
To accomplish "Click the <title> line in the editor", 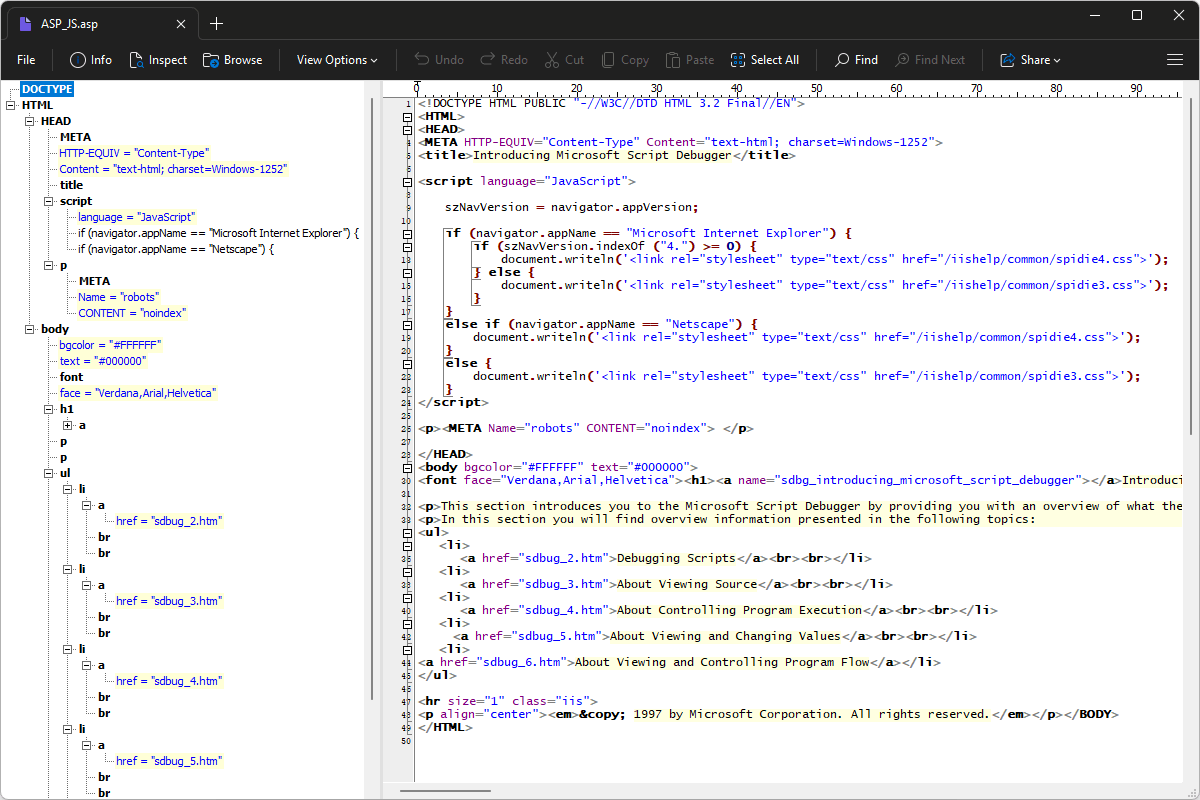I will pyautogui.click(x=607, y=155).
